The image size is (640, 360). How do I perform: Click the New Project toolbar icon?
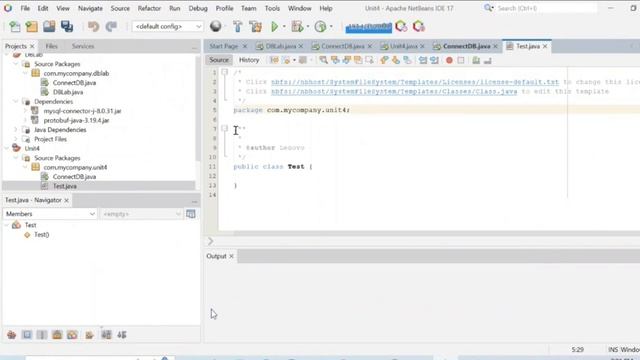point(32,27)
